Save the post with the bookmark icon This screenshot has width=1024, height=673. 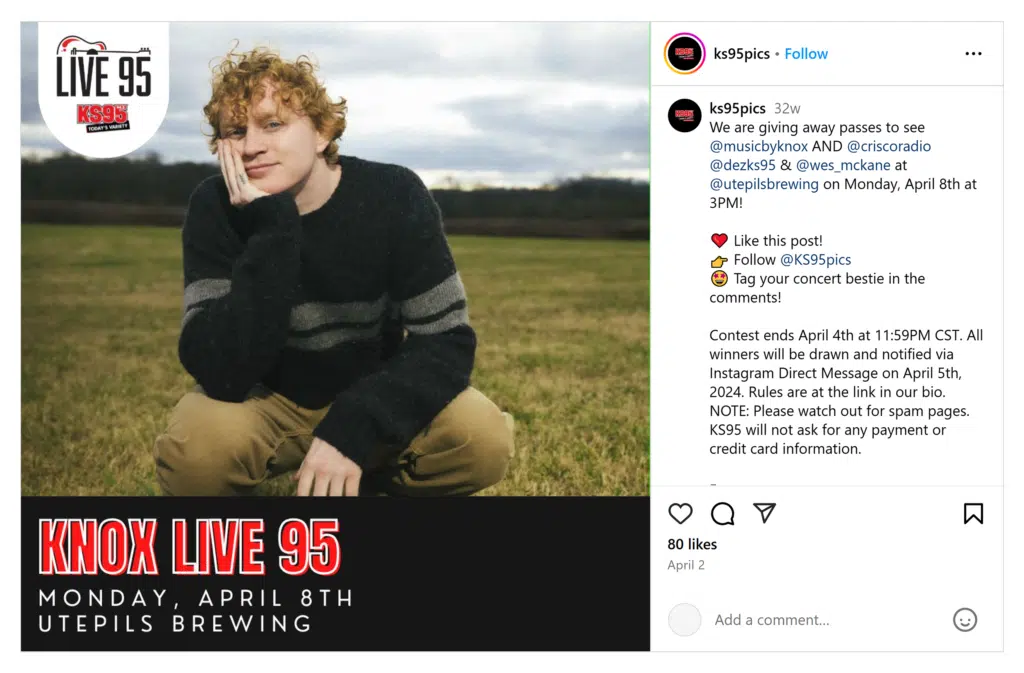coord(973,514)
